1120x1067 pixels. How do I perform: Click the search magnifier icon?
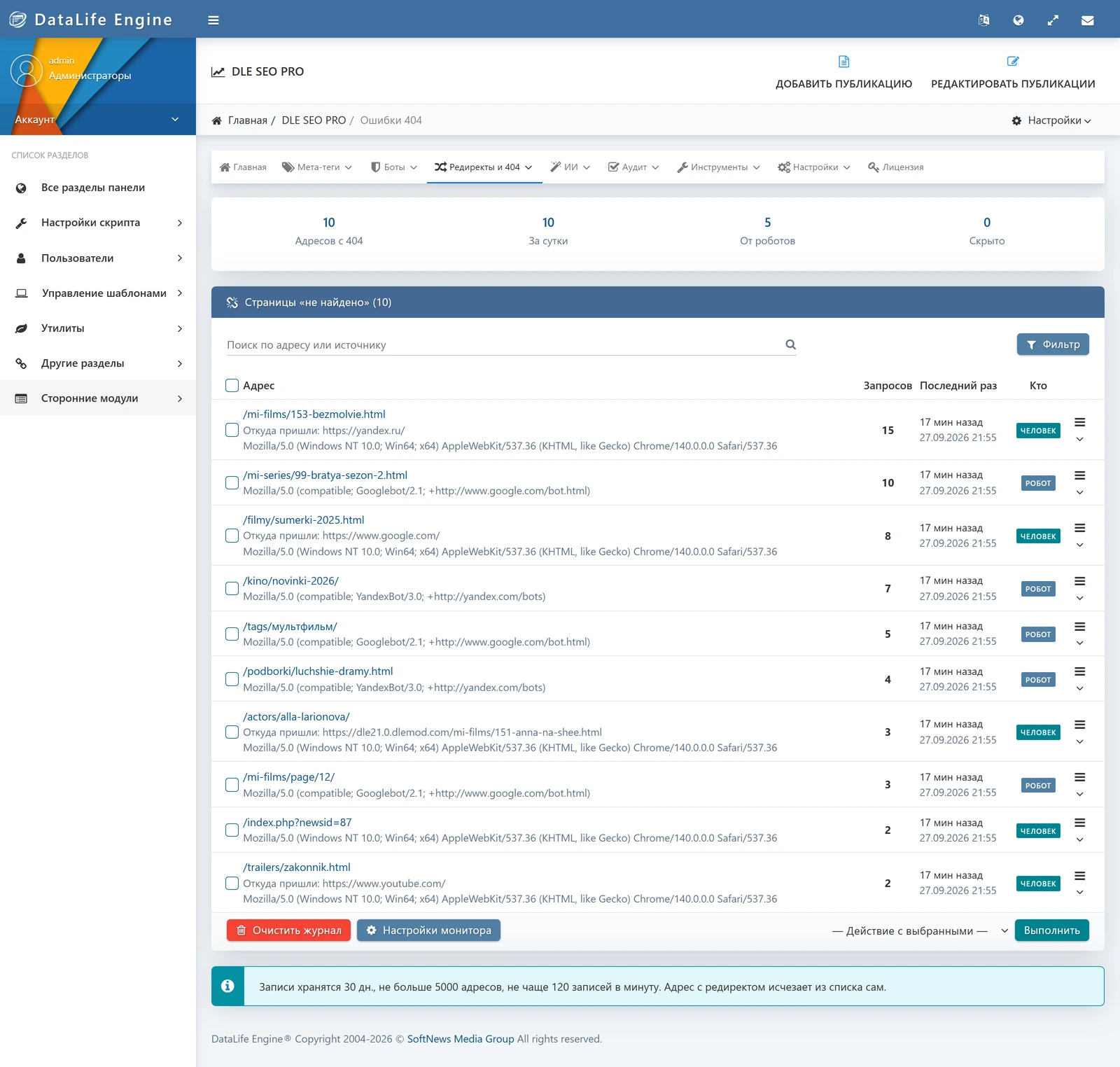pos(790,344)
